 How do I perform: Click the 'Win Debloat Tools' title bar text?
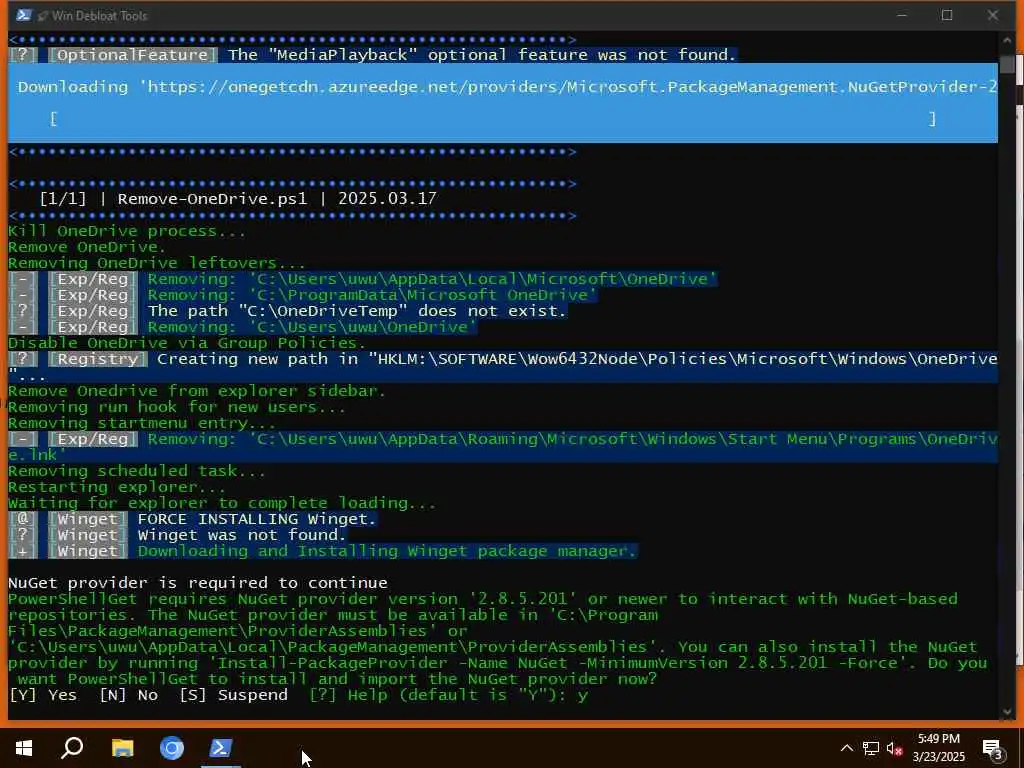click(x=99, y=16)
